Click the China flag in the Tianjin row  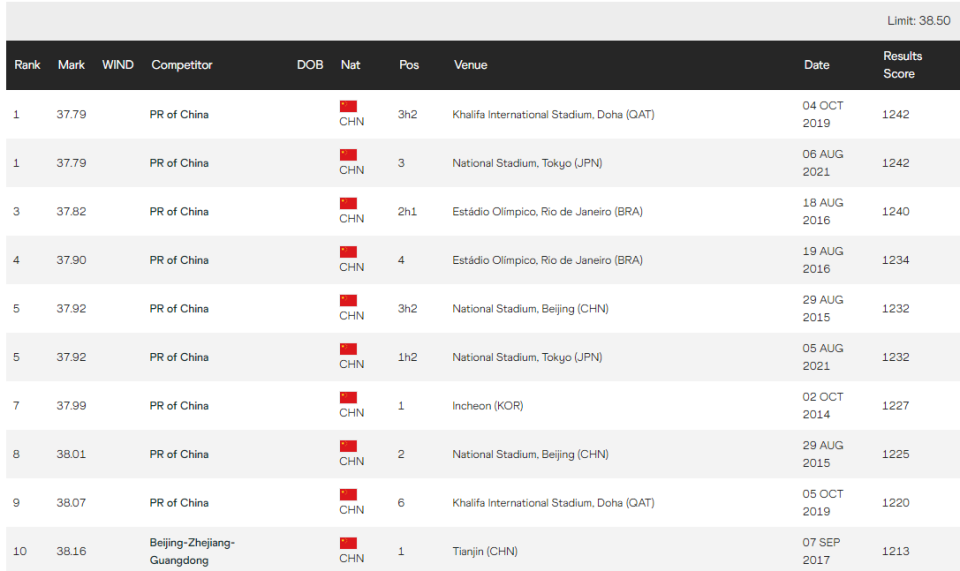pos(348,543)
